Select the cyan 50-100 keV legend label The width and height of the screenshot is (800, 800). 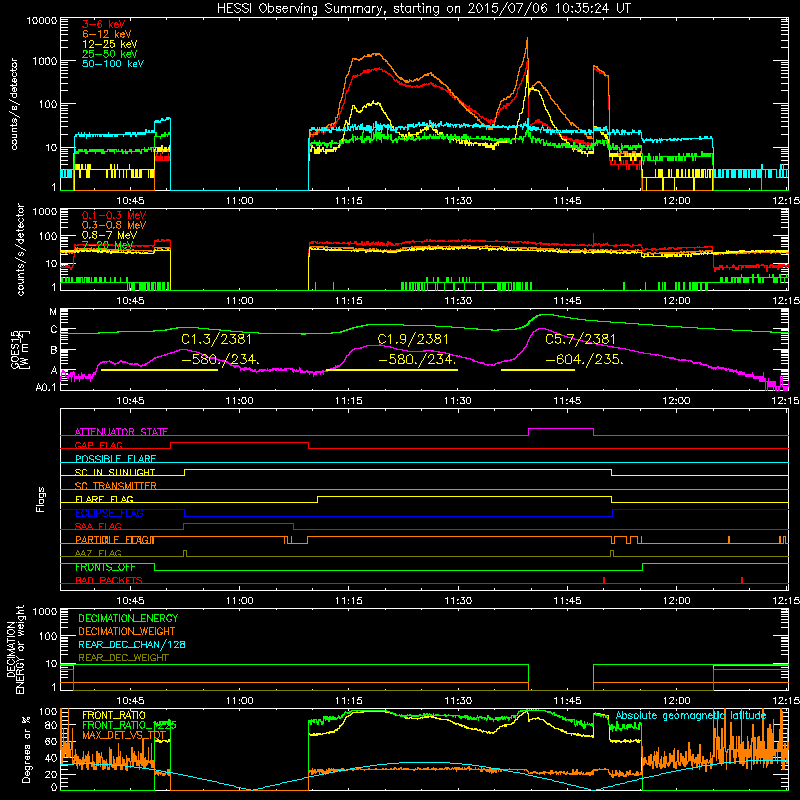113,64
